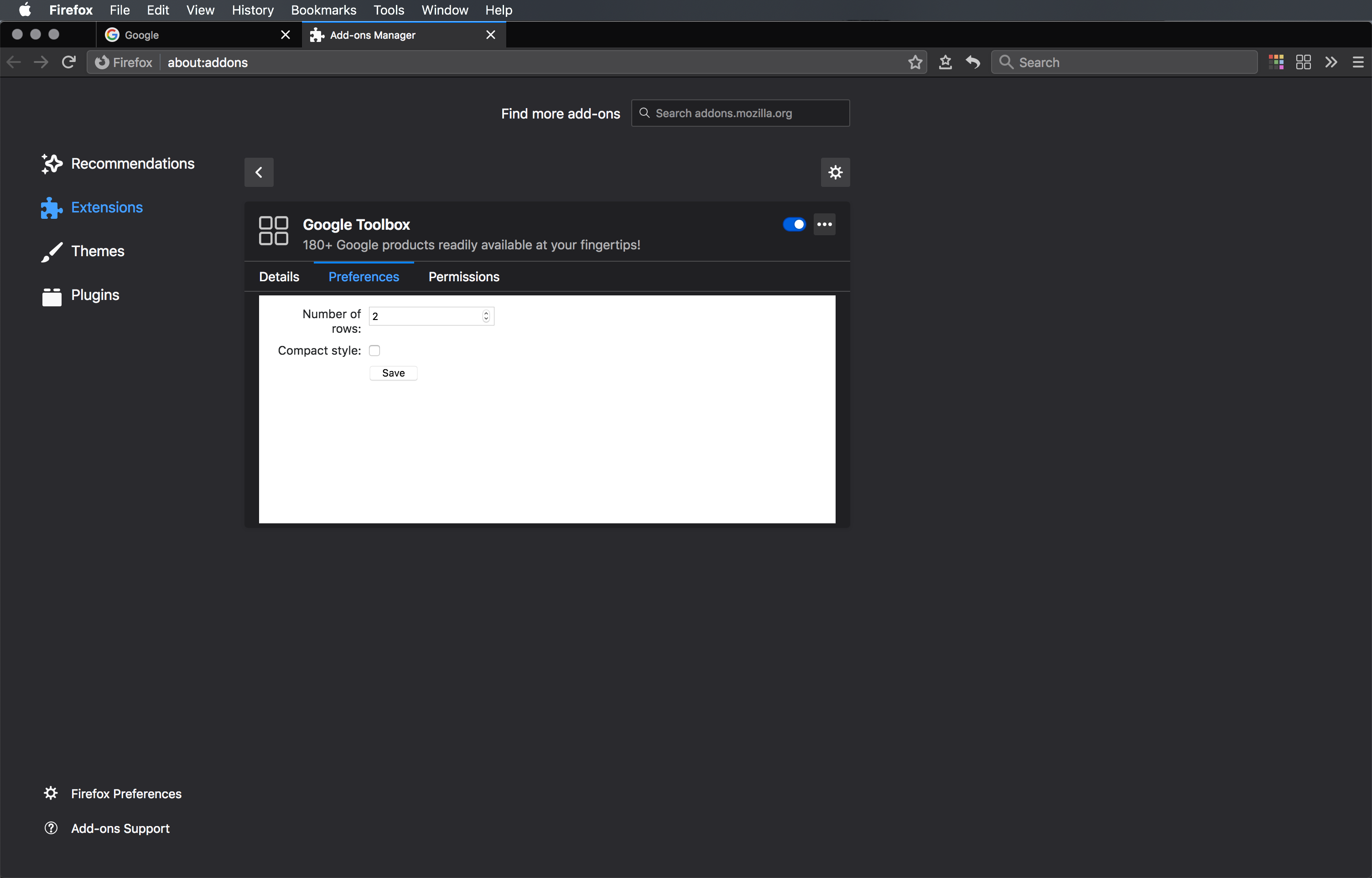The height and width of the screenshot is (878, 1372).
Task: Open Add-ons Support link
Action: (x=120, y=828)
